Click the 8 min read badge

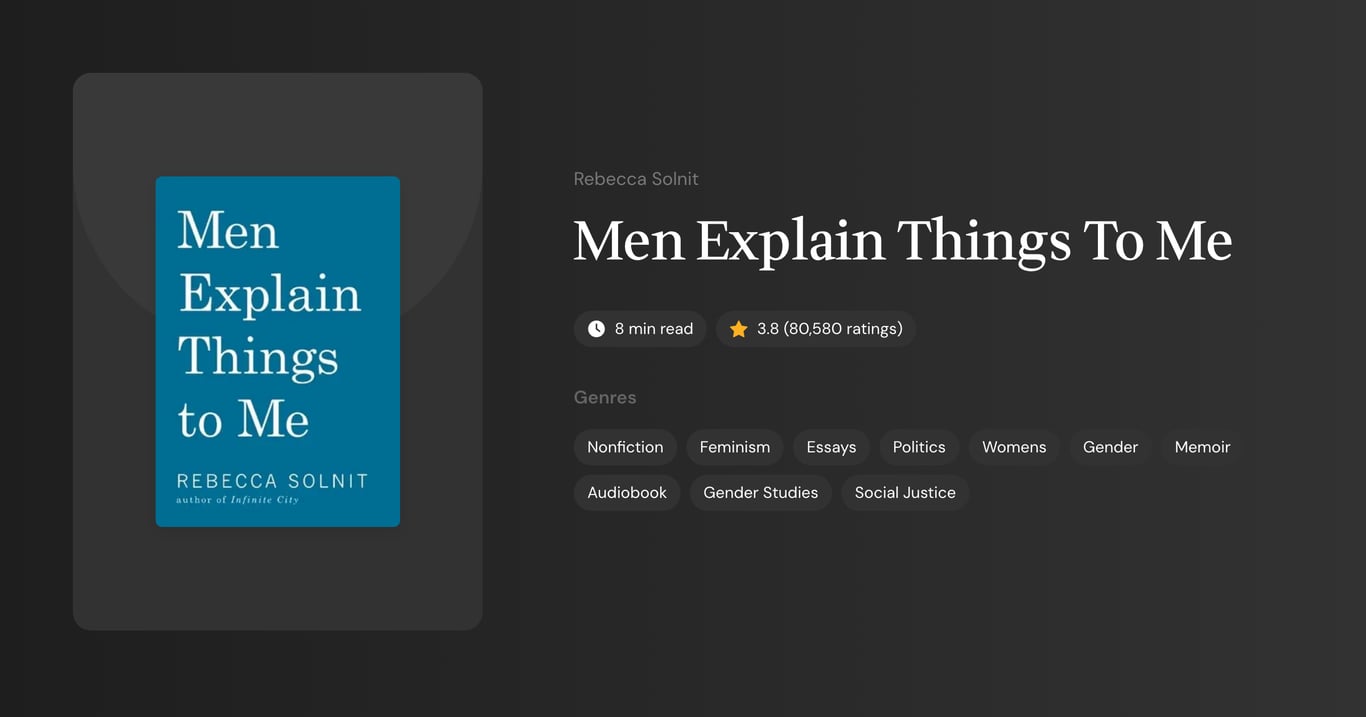(x=640, y=329)
